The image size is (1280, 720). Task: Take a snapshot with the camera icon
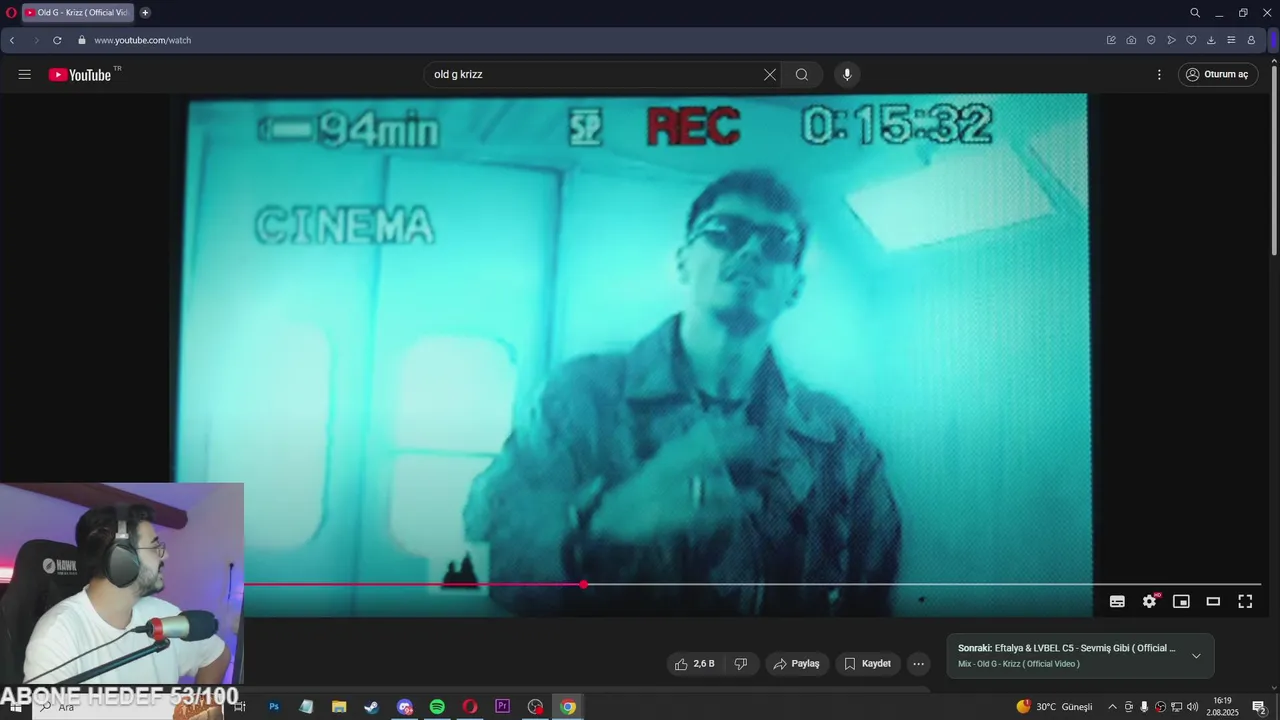1131,40
